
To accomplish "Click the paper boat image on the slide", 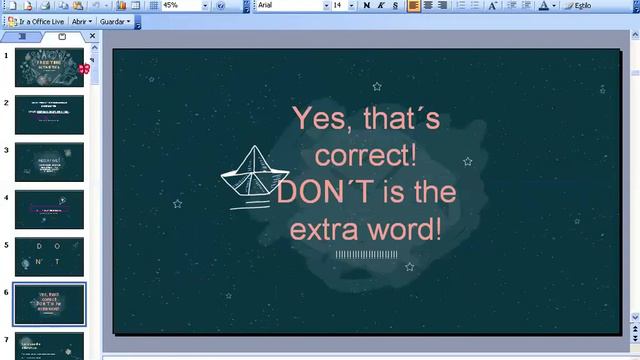I will pyautogui.click(x=255, y=178).
